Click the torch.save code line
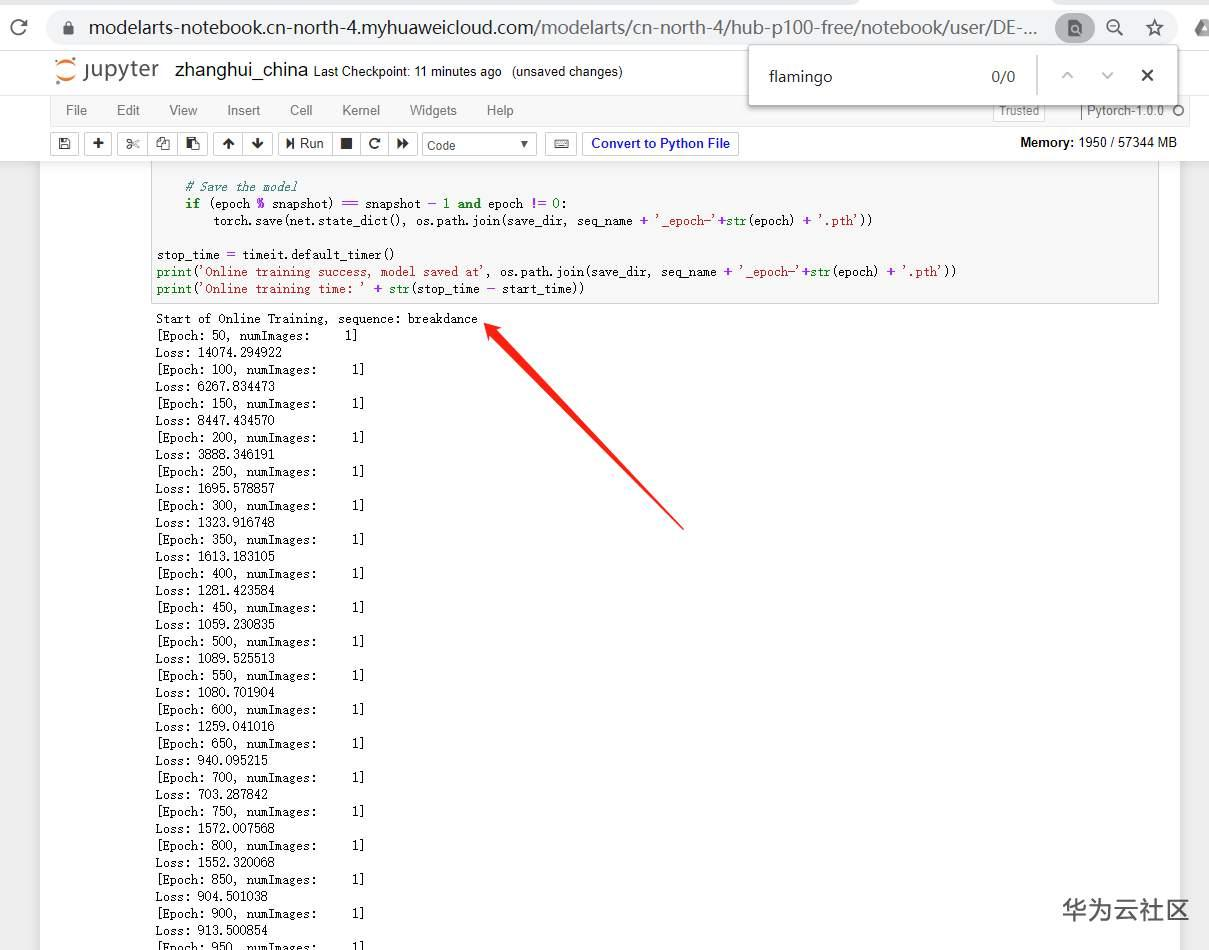 [543, 221]
